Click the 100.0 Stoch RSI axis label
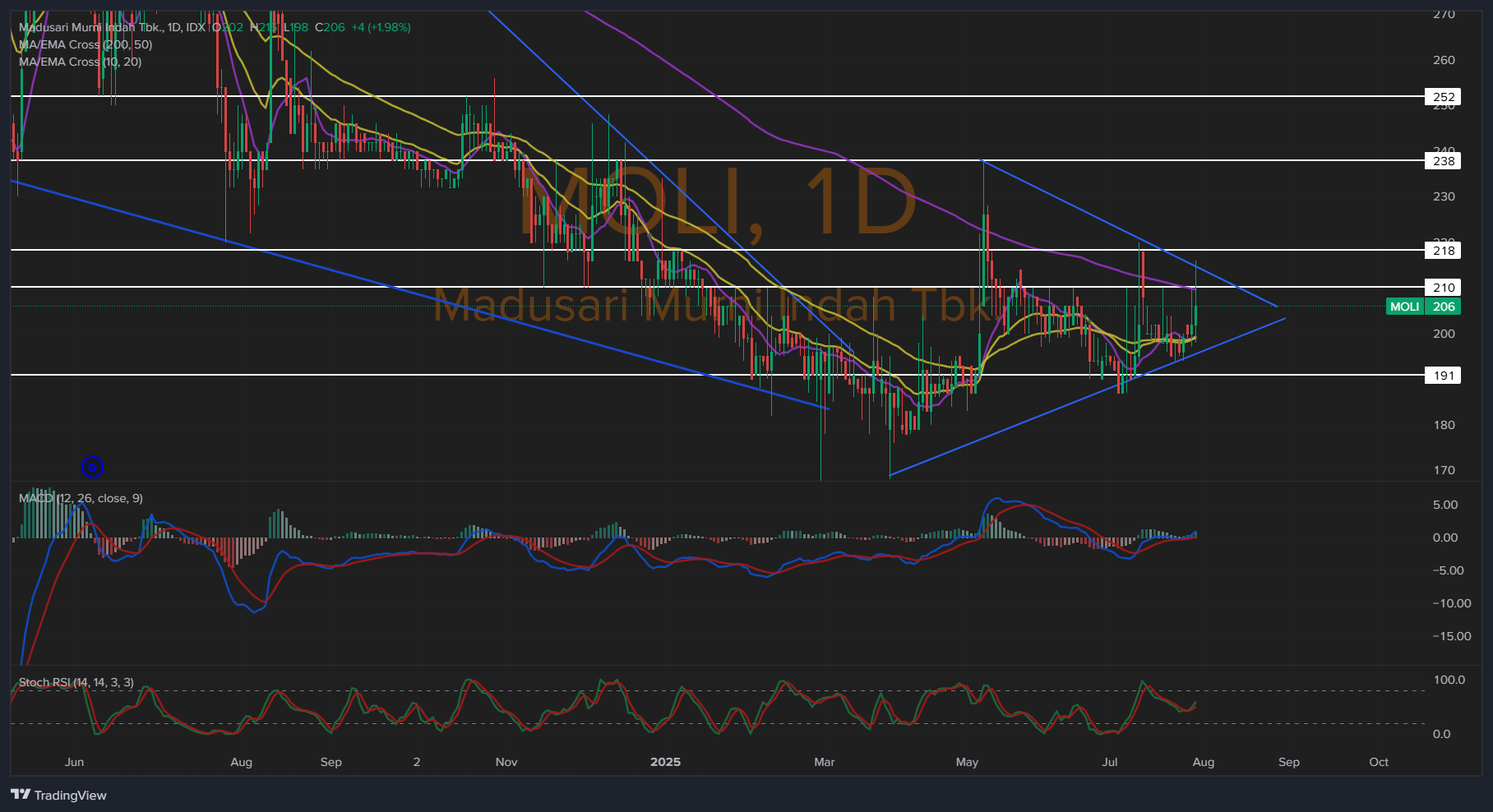 (x=1449, y=680)
